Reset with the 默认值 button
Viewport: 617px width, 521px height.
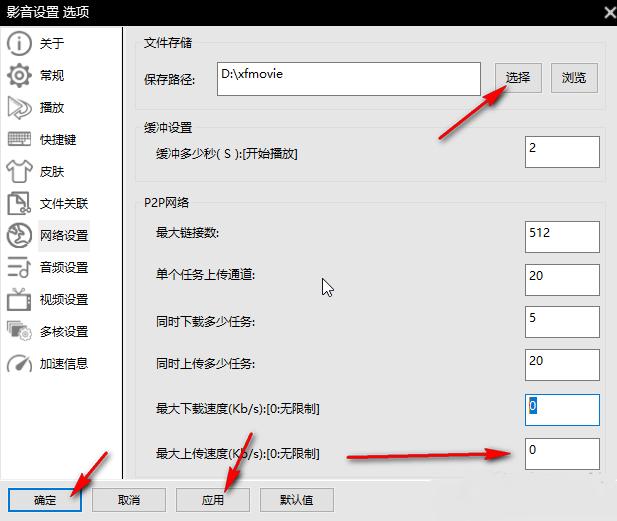point(296,499)
